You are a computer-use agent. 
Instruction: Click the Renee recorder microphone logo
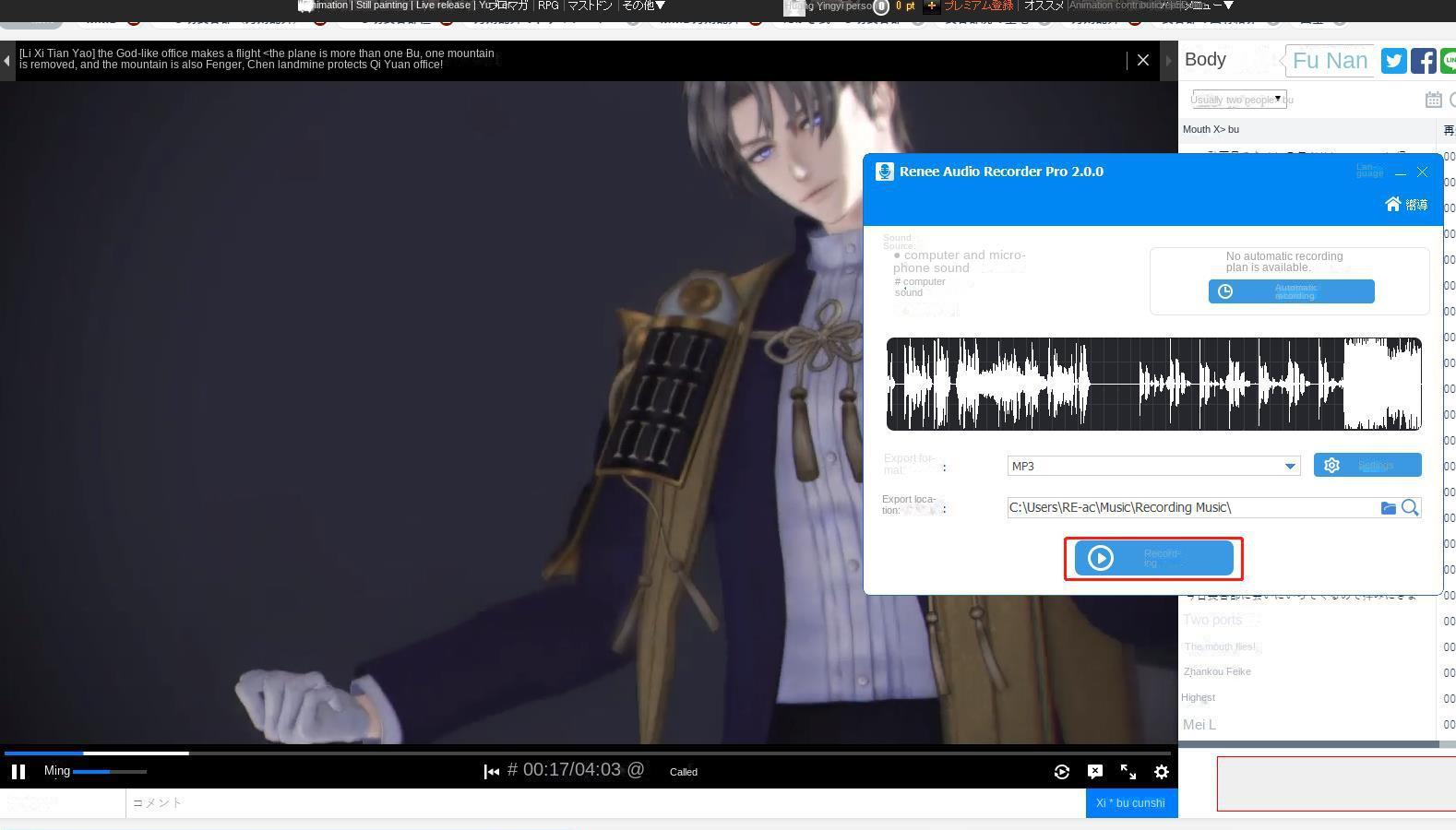coord(884,172)
